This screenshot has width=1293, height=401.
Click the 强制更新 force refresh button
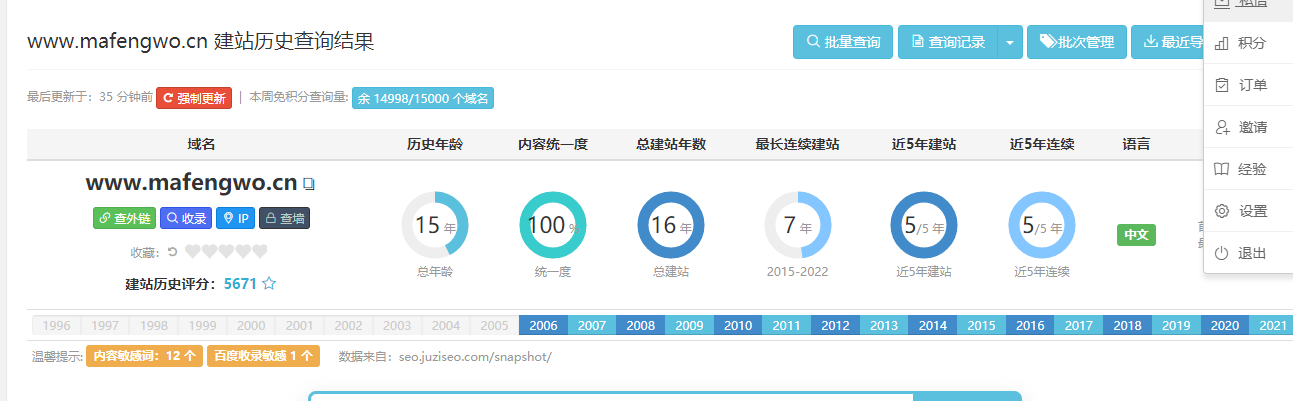click(x=194, y=98)
